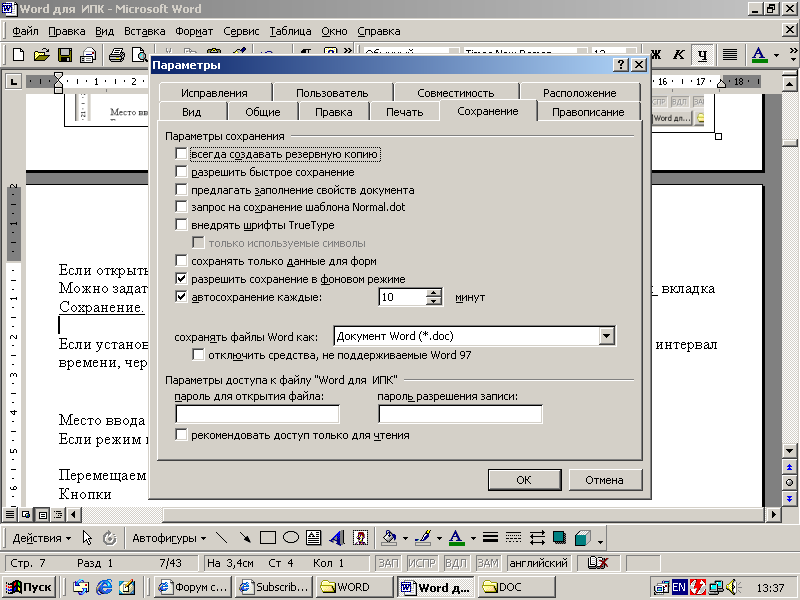Click the Line Color brush swatch

[x=423, y=538]
